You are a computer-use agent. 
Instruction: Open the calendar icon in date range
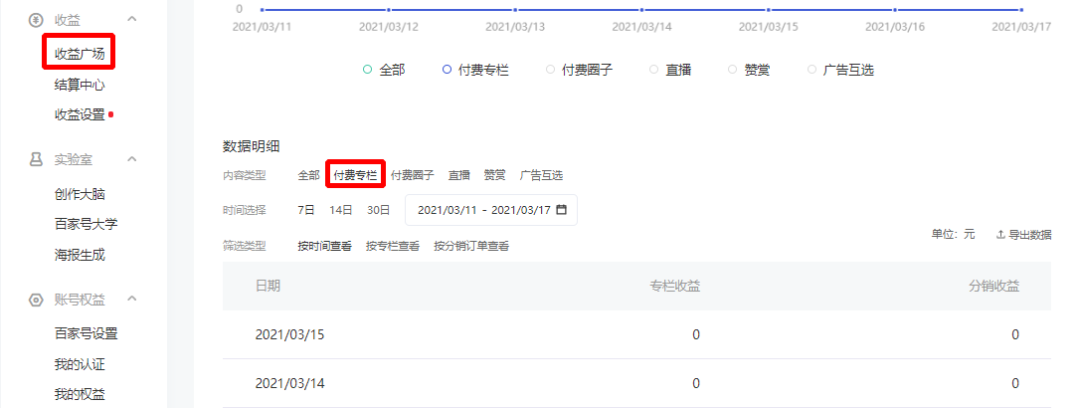[561, 210]
